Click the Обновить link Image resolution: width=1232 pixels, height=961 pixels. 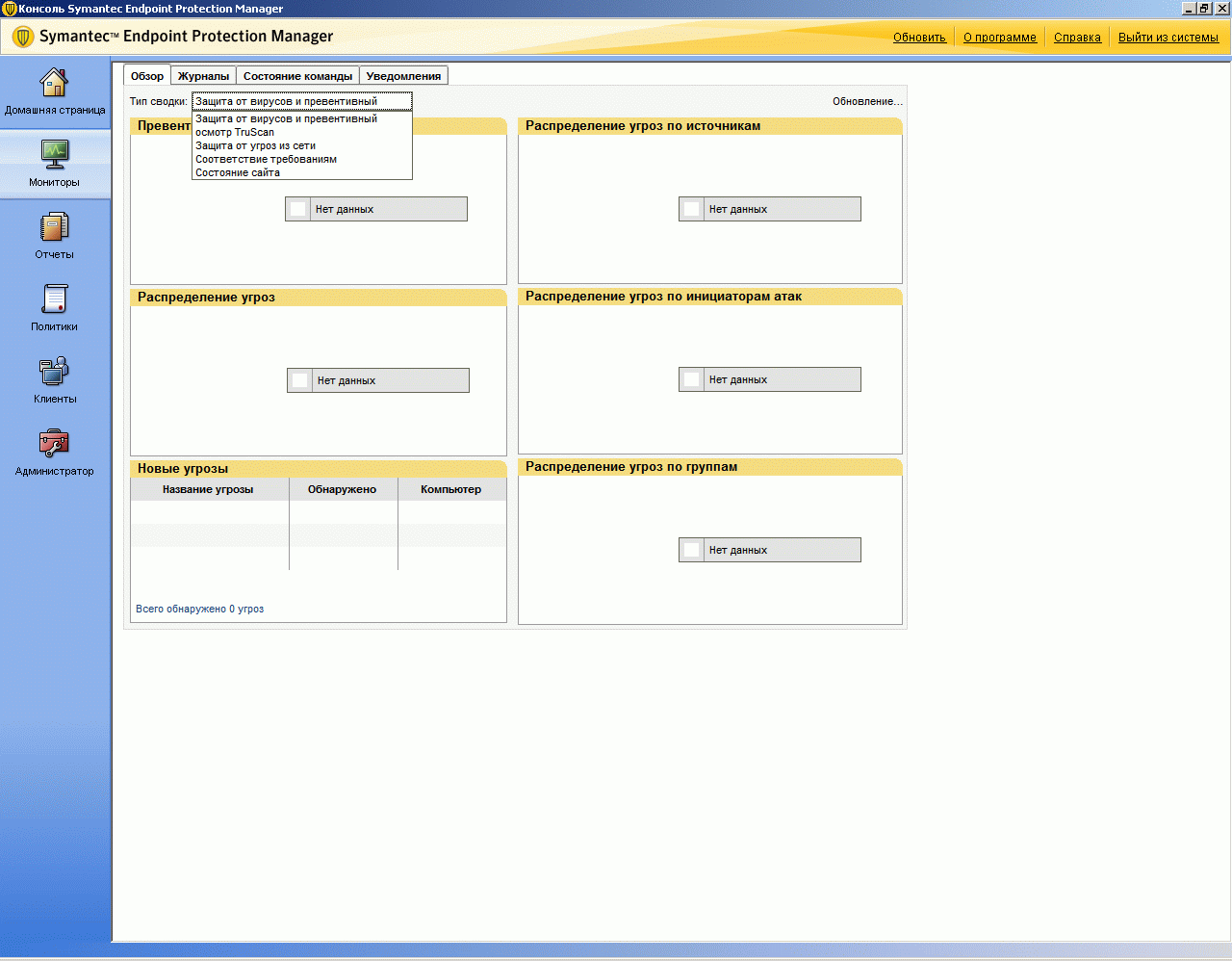coord(919,38)
